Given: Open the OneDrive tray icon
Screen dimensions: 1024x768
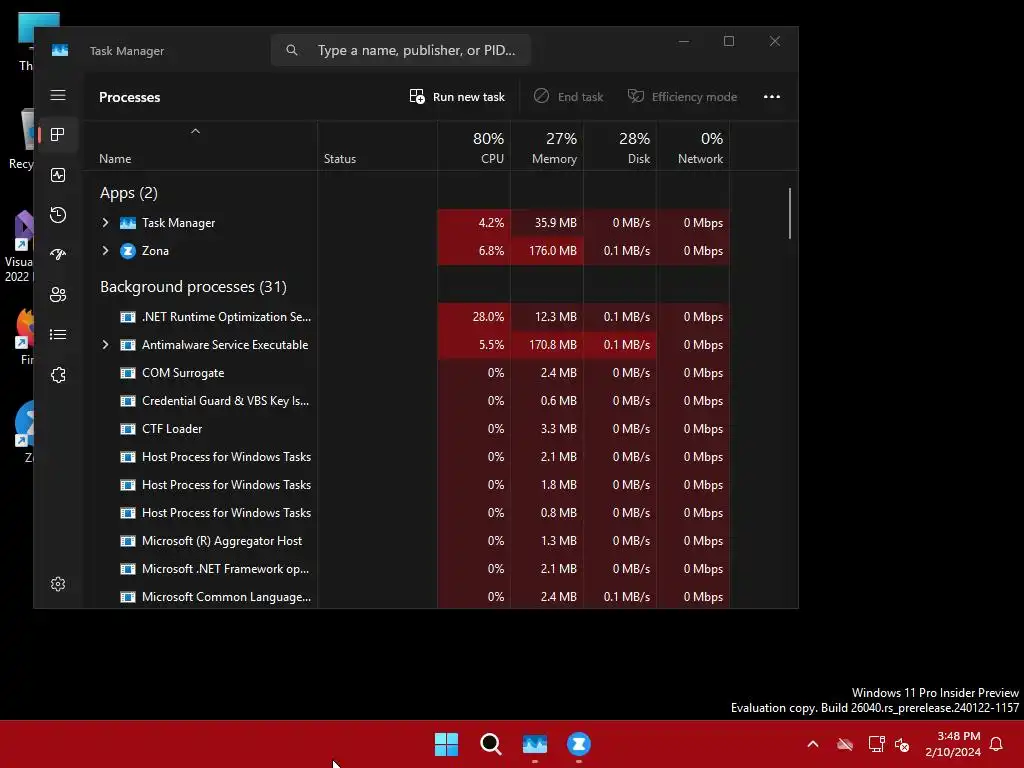Looking at the screenshot, I should point(845,744).
